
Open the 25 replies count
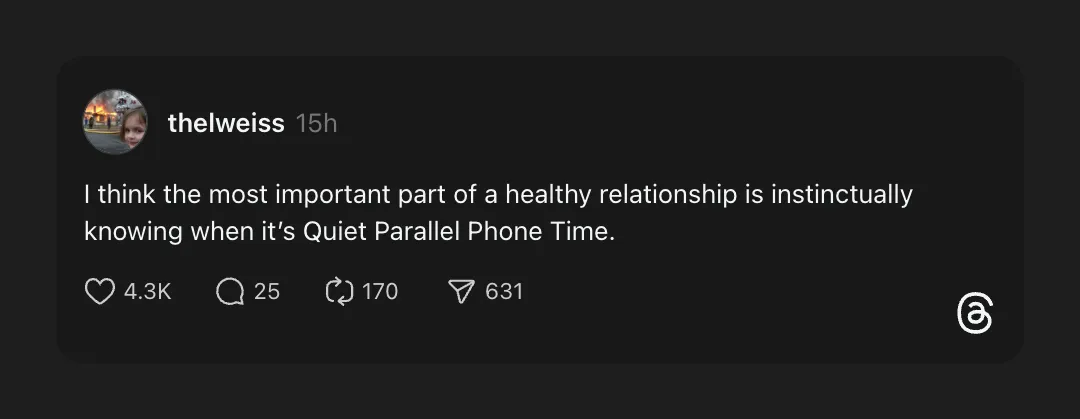(x=267, y=291)
